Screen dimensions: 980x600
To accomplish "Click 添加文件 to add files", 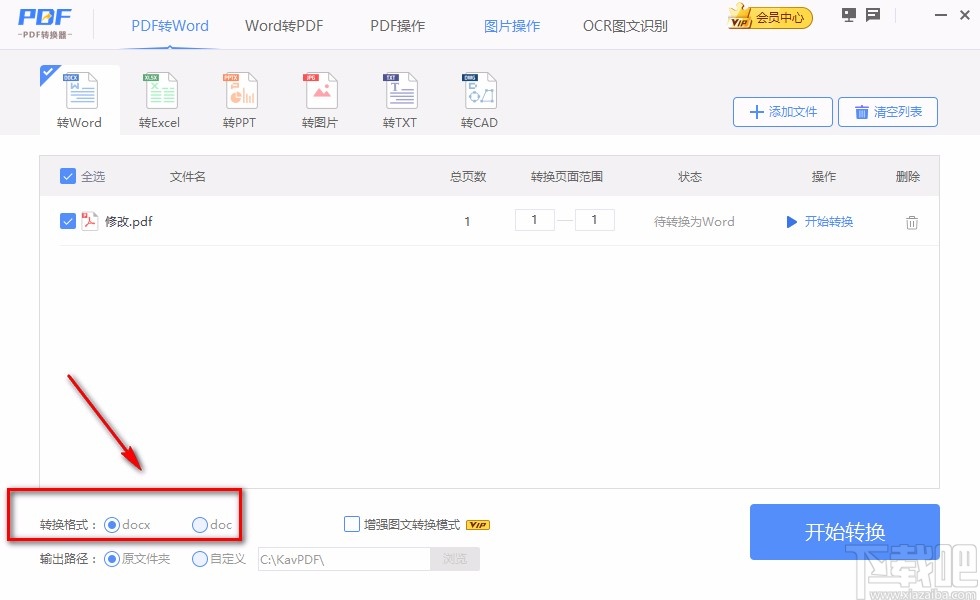I will (x=782, y=111).
